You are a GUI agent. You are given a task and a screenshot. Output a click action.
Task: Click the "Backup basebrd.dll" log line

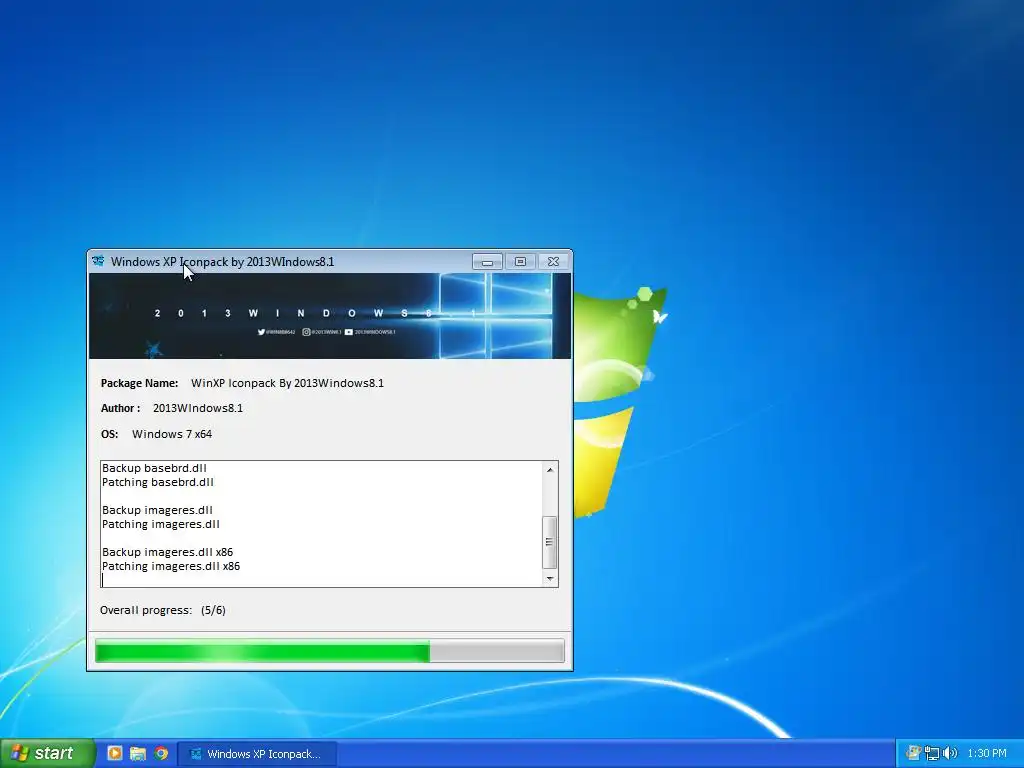point(154,468)
